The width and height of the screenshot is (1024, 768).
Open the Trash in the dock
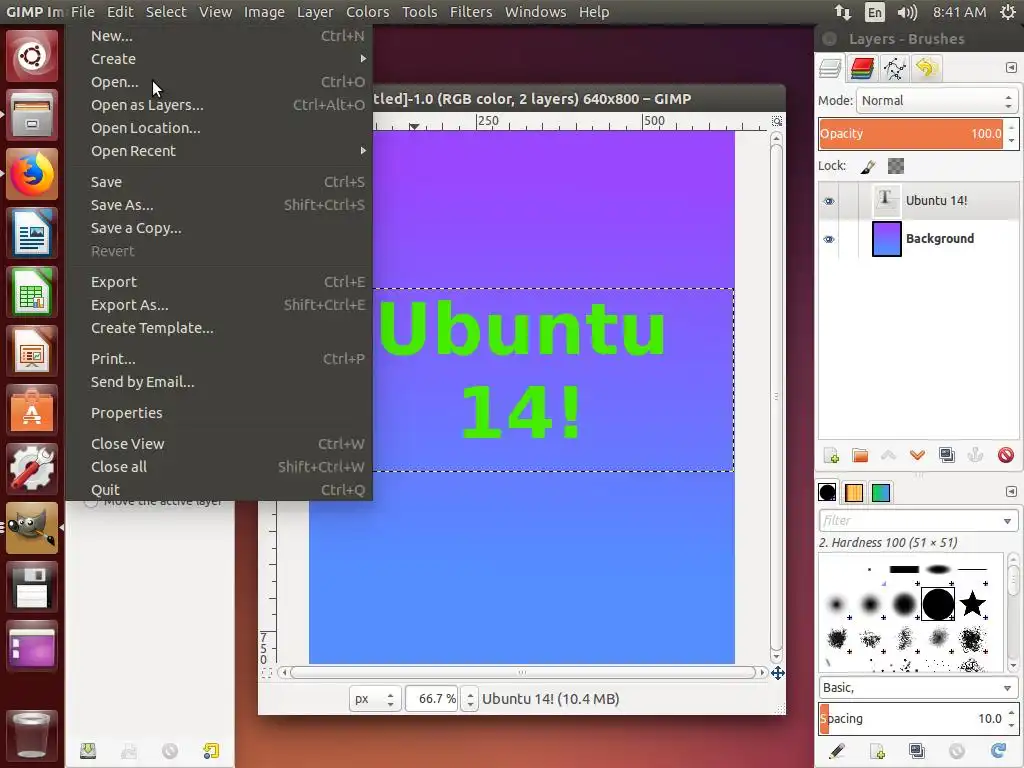point(32,735)
